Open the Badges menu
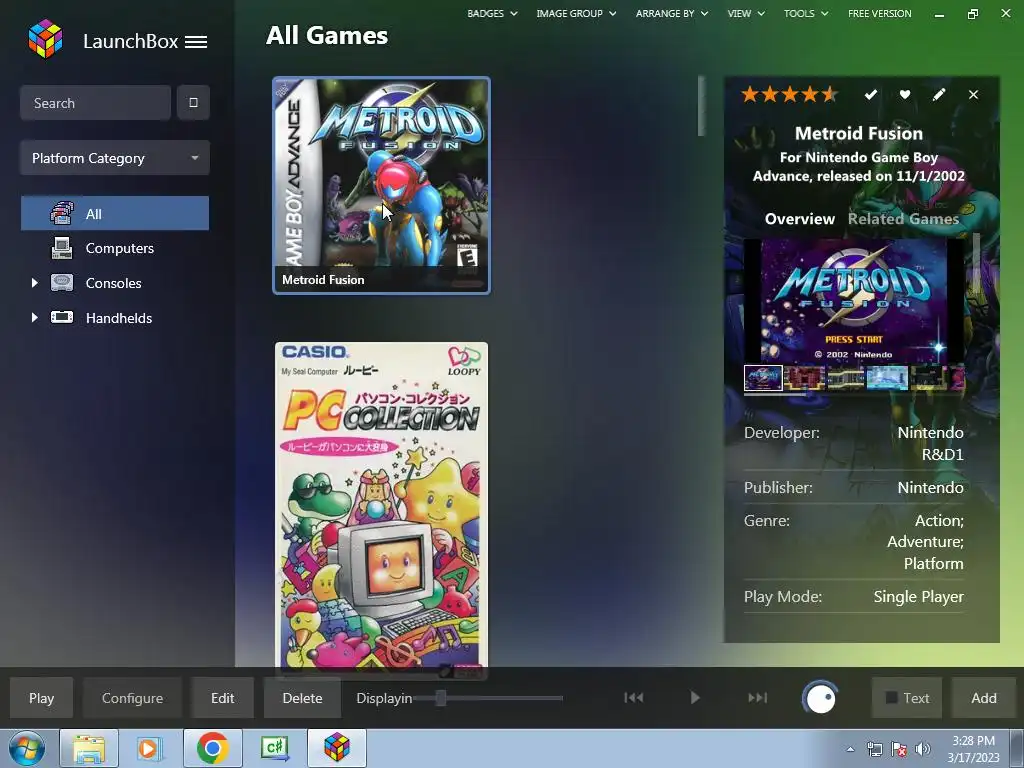The width and height of the screenshot is (1024, 768). point(492,13)
